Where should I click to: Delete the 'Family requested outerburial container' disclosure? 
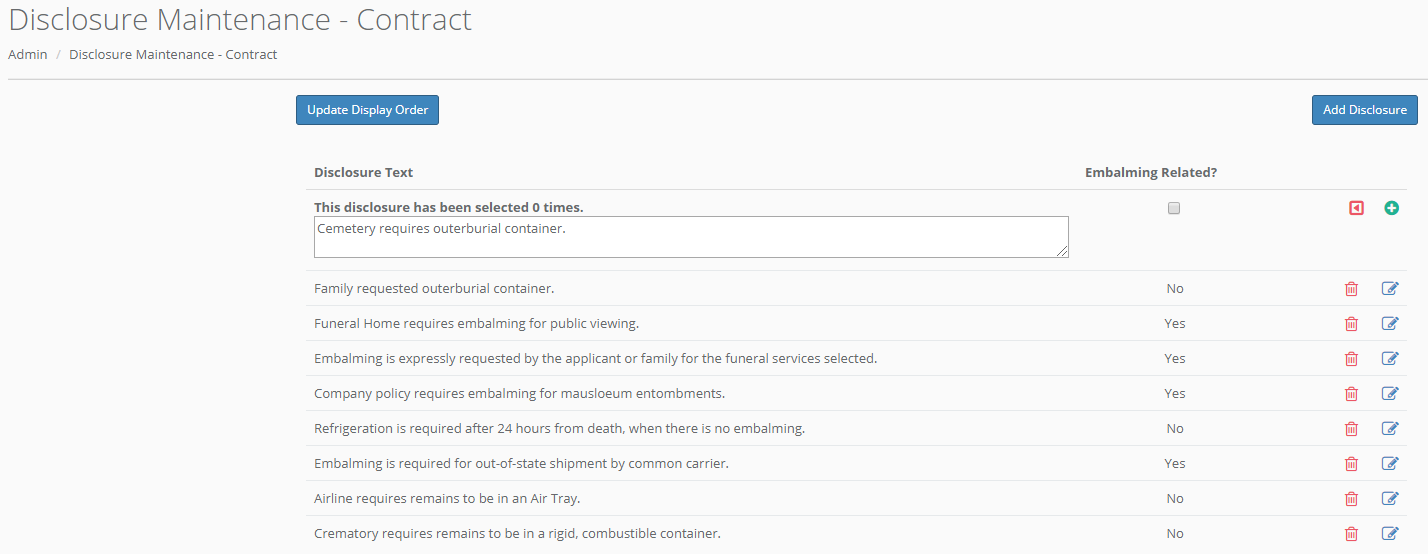pyautogui.click(x=1351, y=289)
